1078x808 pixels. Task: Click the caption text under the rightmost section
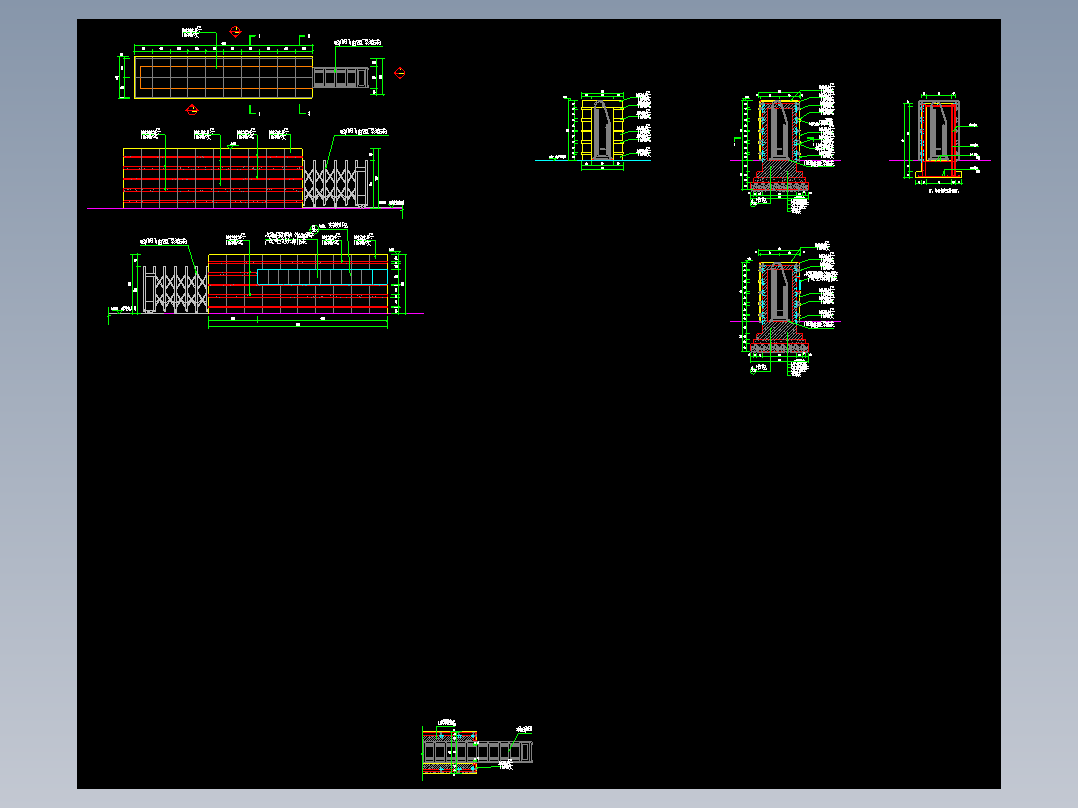[943, 191]
